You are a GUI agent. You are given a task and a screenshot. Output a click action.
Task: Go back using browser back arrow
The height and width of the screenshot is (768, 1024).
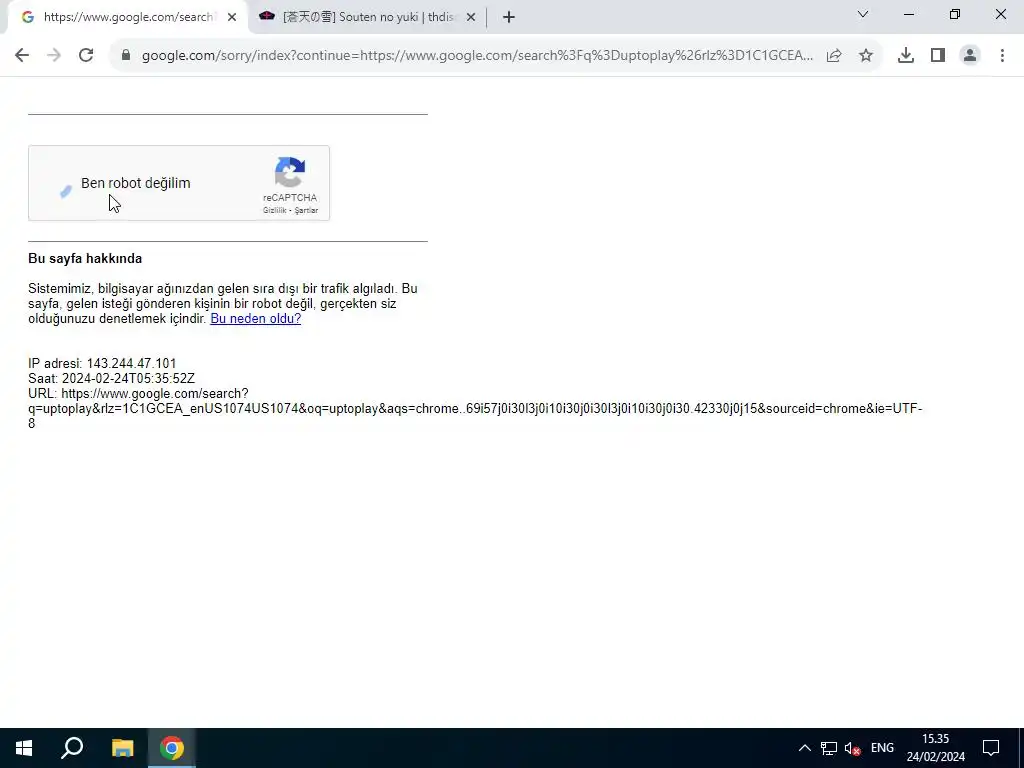coord(22,56)
